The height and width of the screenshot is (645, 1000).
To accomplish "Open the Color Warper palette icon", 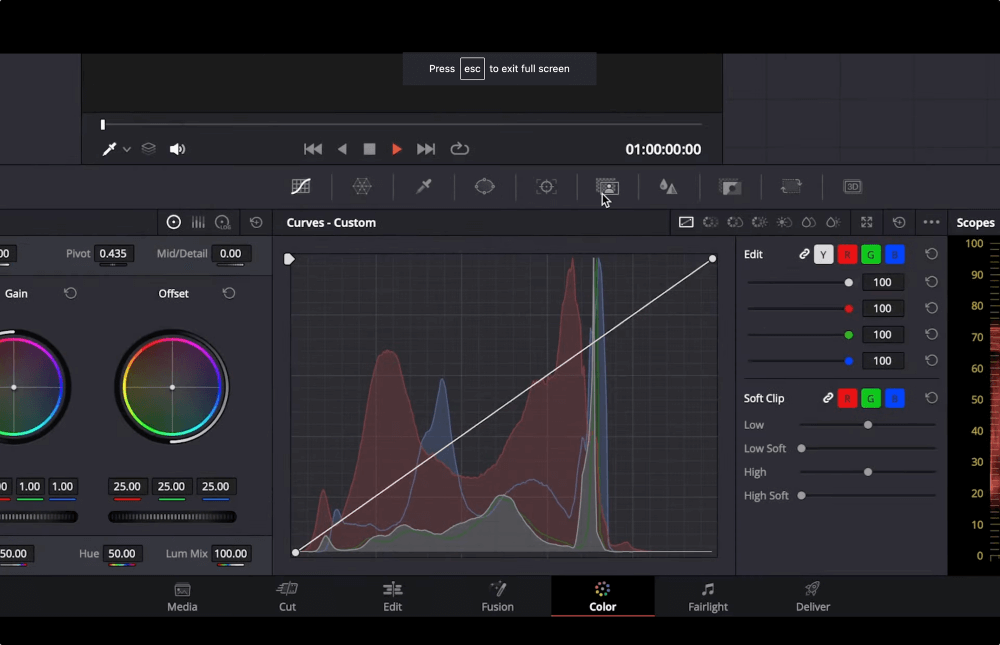I will 362,186.
